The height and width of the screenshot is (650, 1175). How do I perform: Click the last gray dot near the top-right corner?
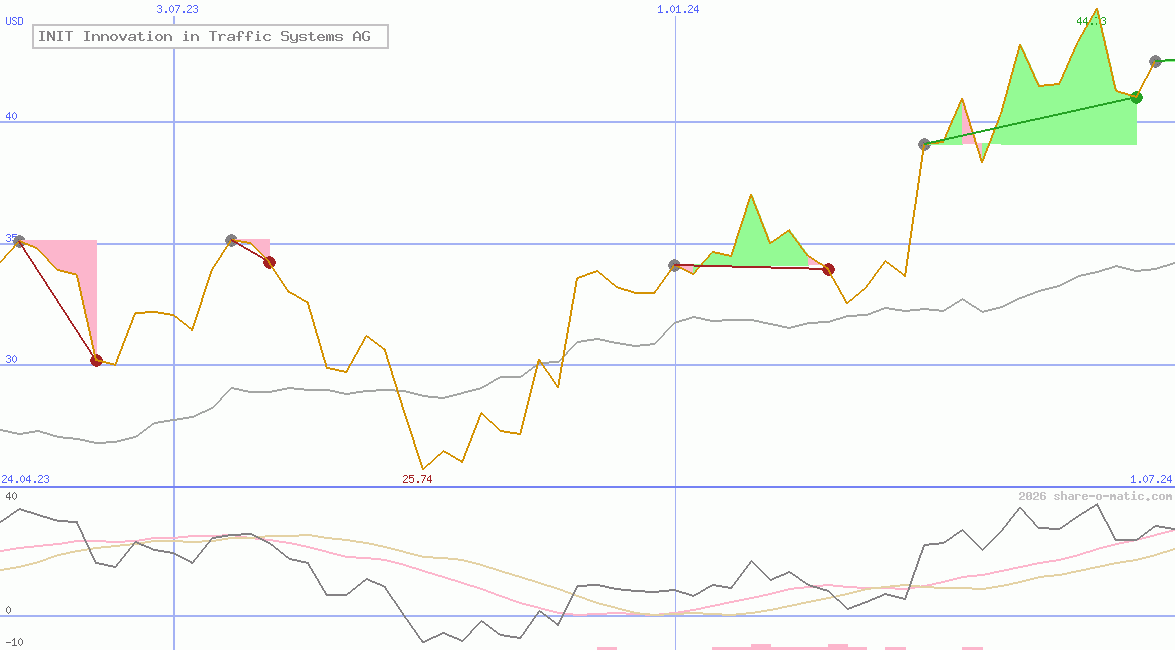click(x=1155, y=61)
